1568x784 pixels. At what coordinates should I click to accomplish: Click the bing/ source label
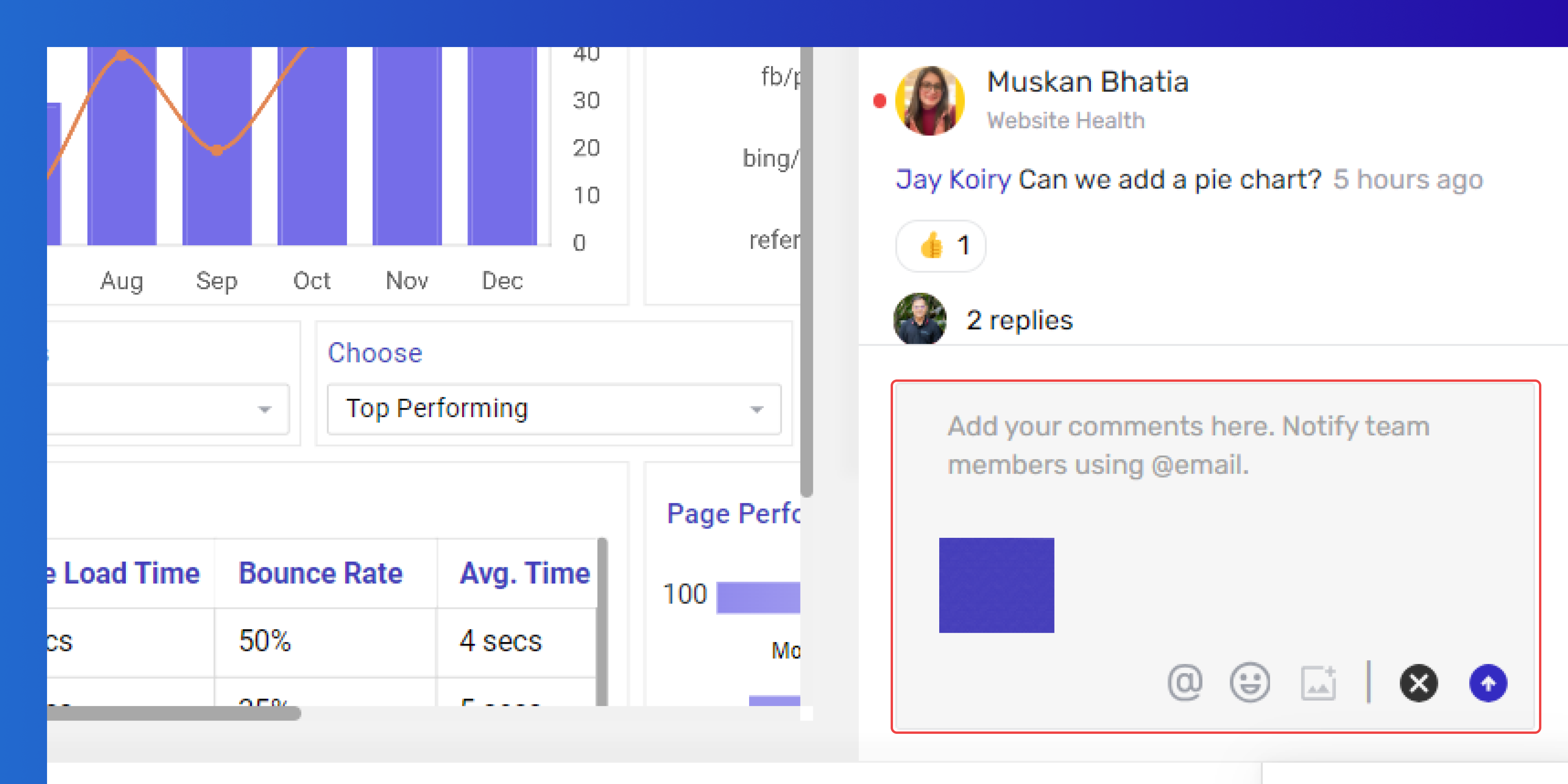click(x=771, y=160)
